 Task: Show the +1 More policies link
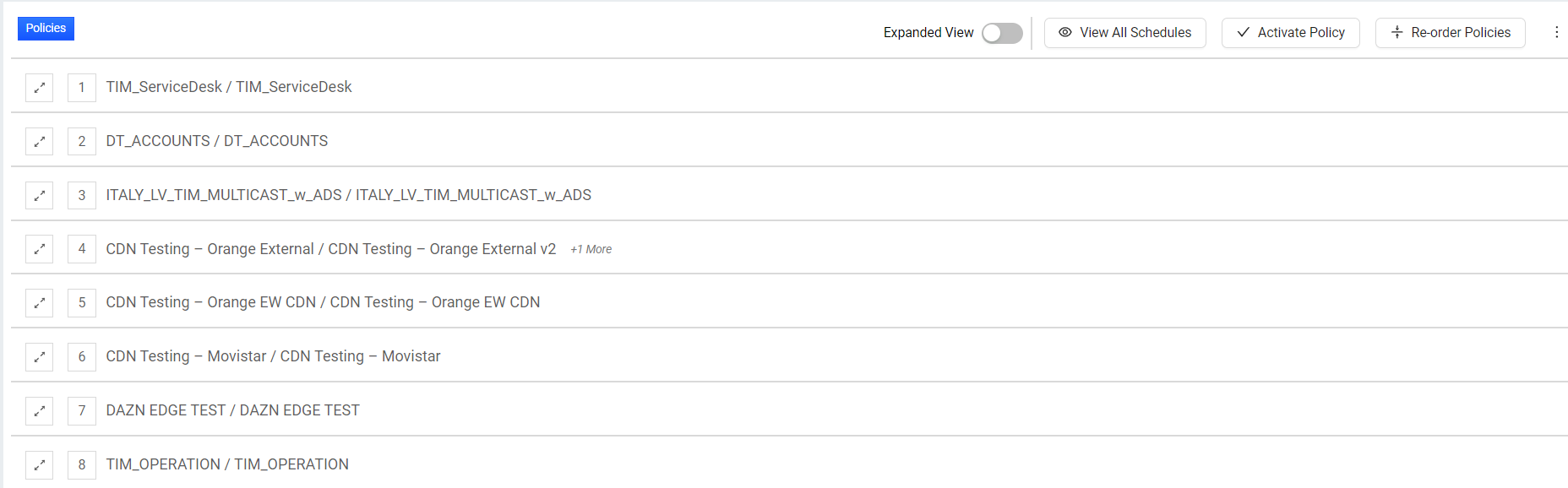[x=591, y=249]
